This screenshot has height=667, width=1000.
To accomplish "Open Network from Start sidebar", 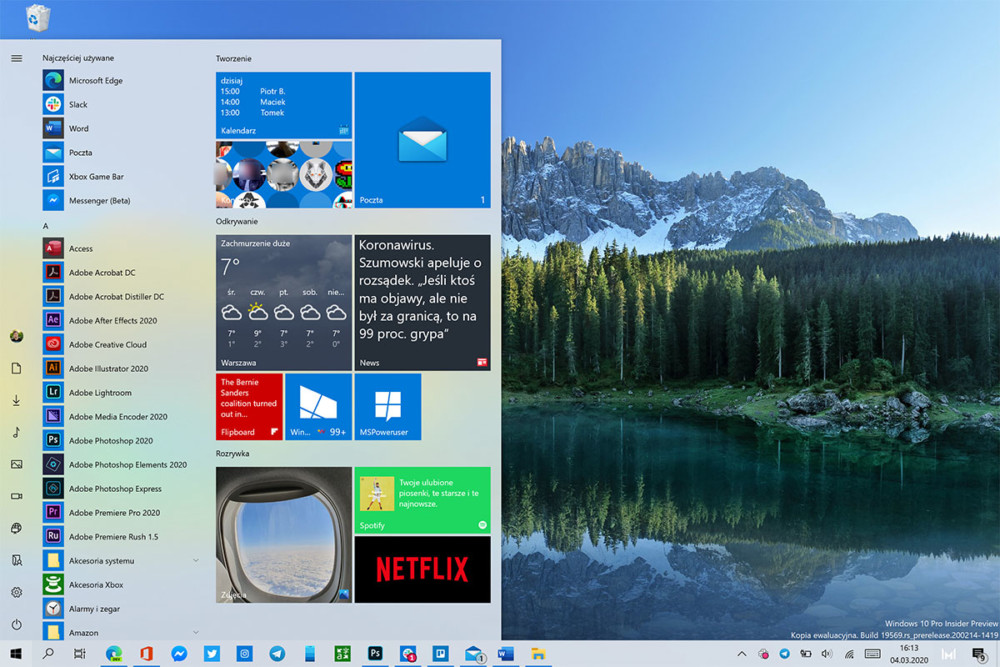I will [x=17, y=528].
